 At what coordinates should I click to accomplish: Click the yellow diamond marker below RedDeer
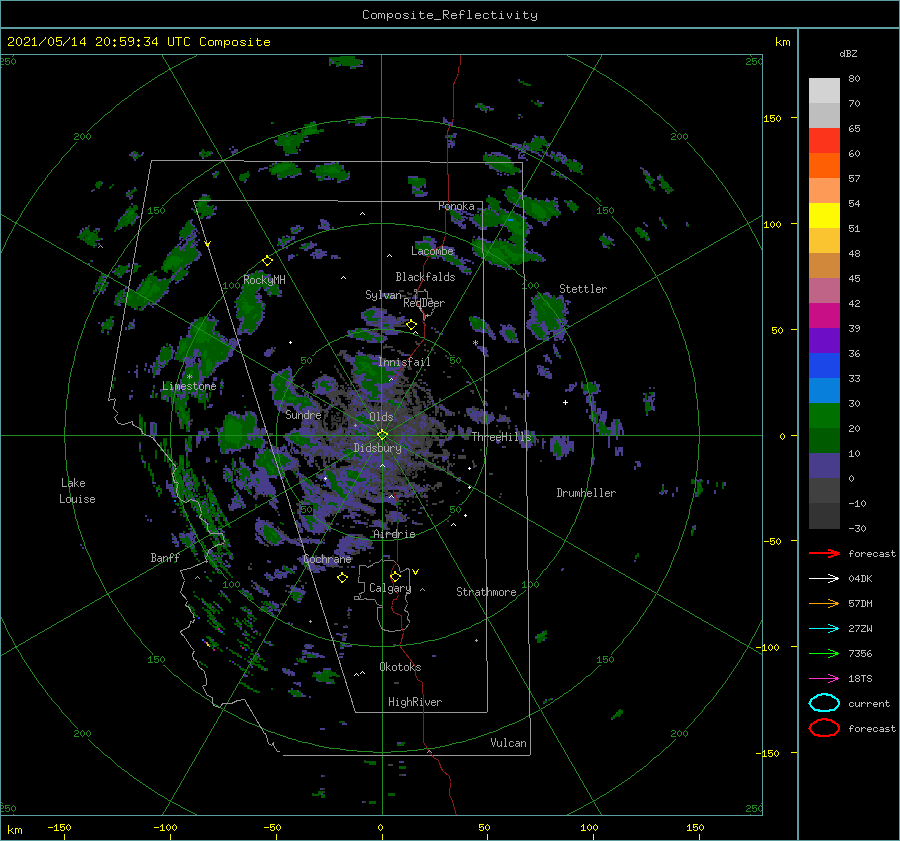[412, 325]
